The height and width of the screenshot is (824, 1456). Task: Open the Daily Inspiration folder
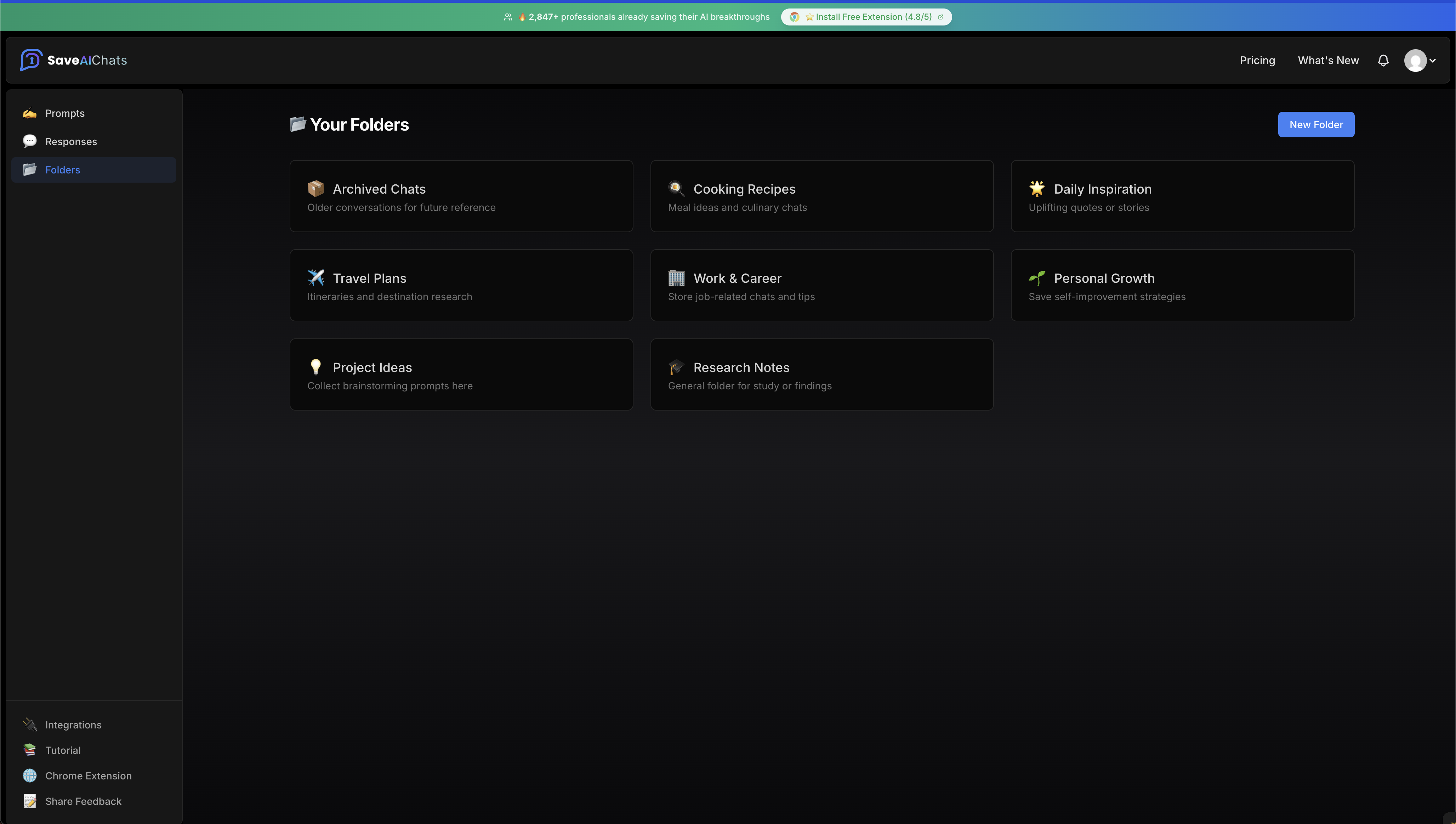point(1183,196)
